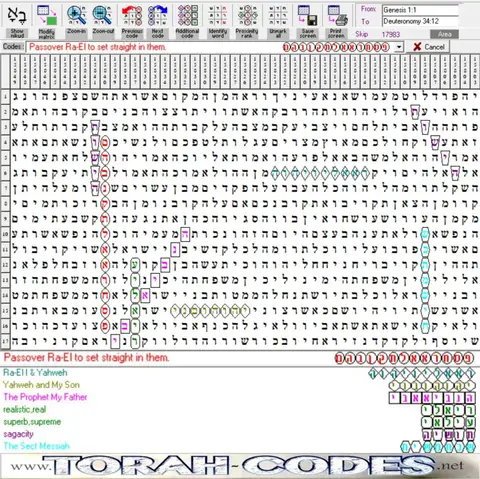Click the Codes: label
The height and width of the screenshot is (479, 480).
13,47
